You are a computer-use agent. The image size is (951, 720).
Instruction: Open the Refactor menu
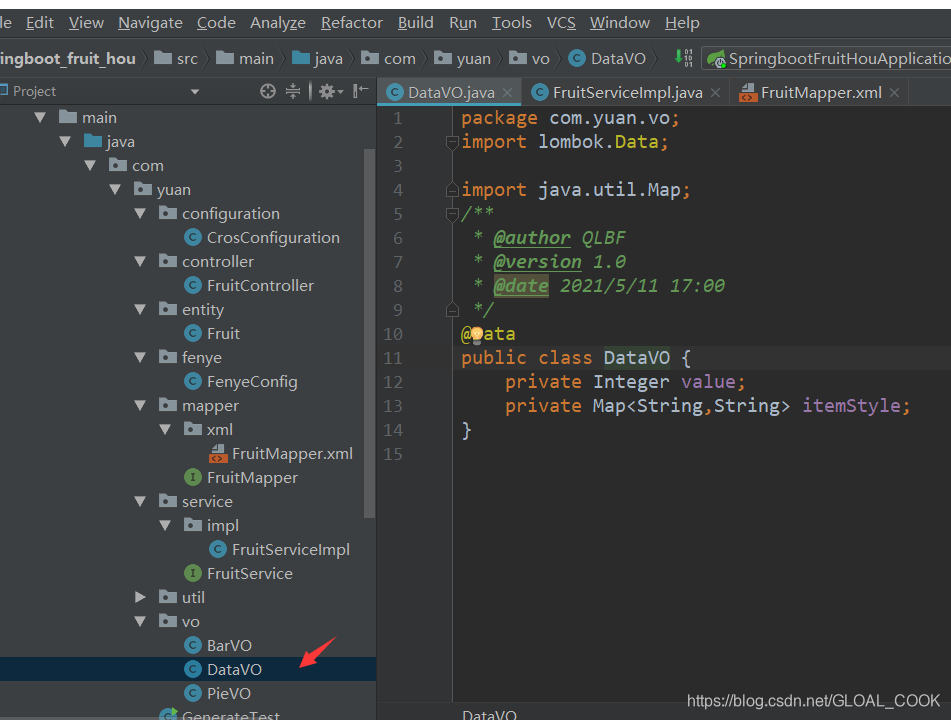352,23
